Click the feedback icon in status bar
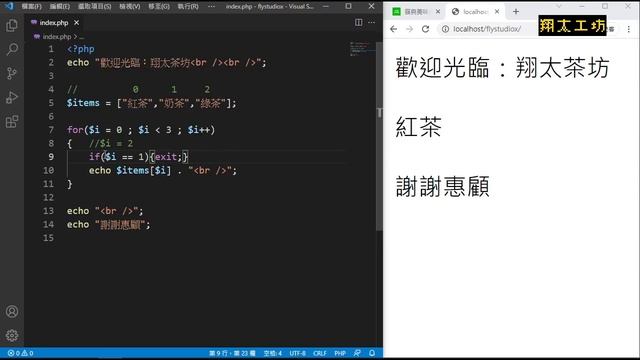This screenshot has width=640, height=360. point(357,353)
